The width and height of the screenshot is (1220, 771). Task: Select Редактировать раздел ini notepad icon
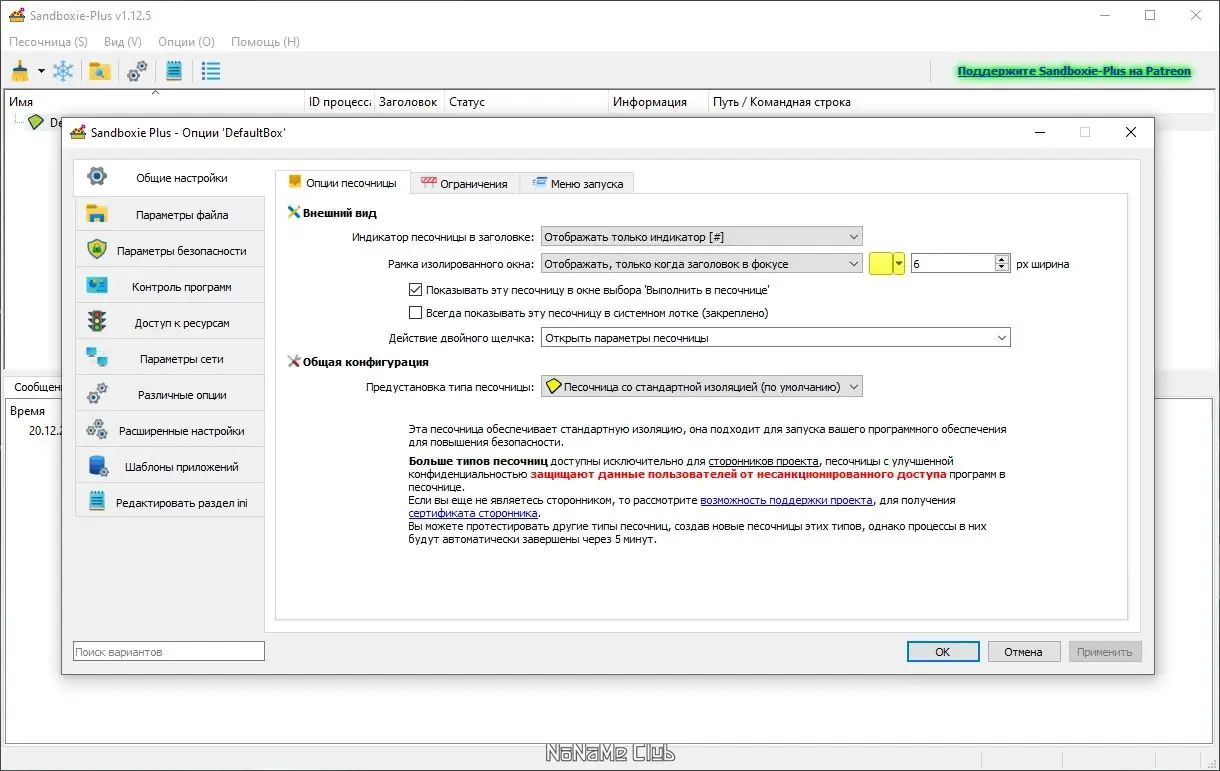[x=97, y=502]
